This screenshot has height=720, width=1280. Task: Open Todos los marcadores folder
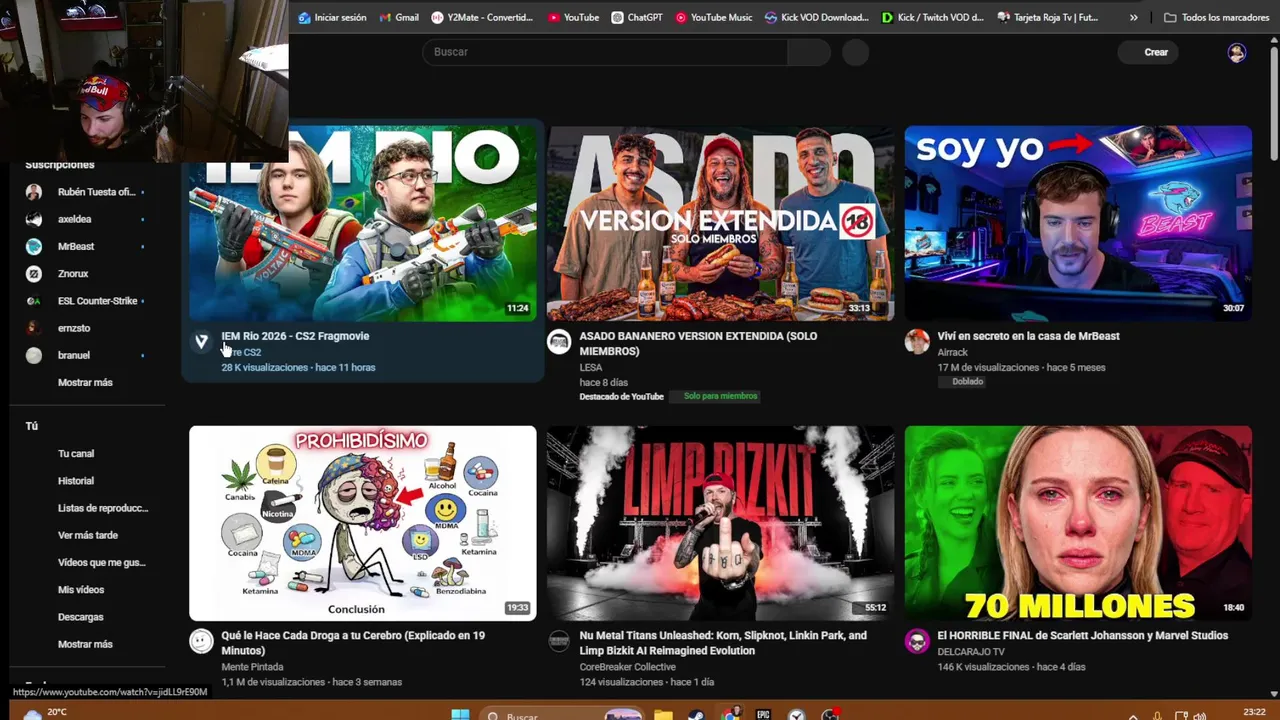click(1216, 17)
